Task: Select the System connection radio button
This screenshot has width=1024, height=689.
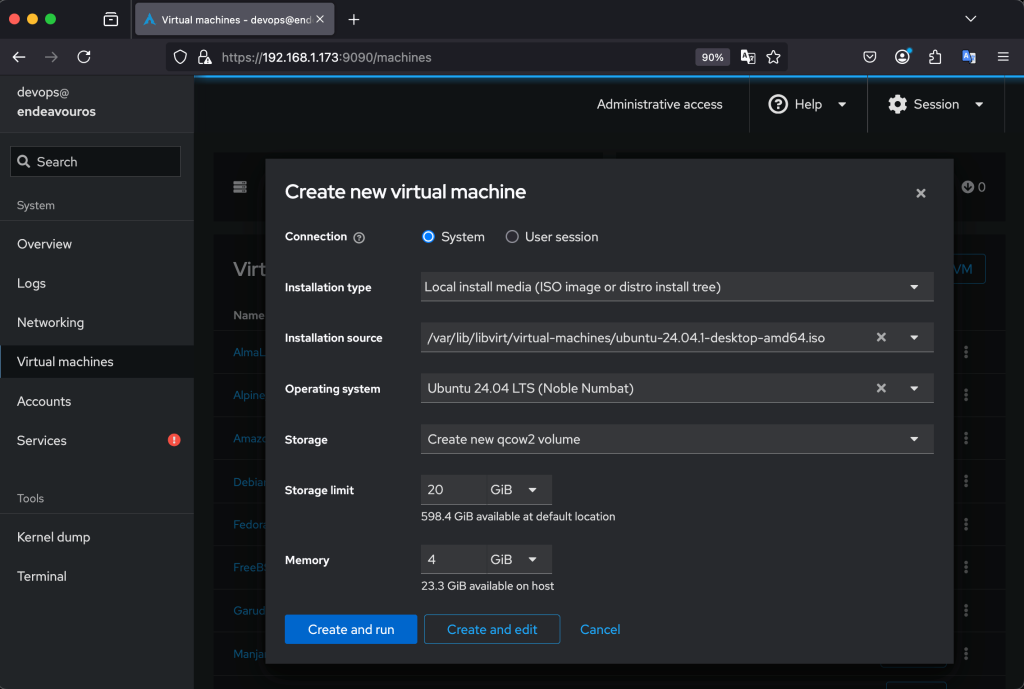Action: click(429, 237)
